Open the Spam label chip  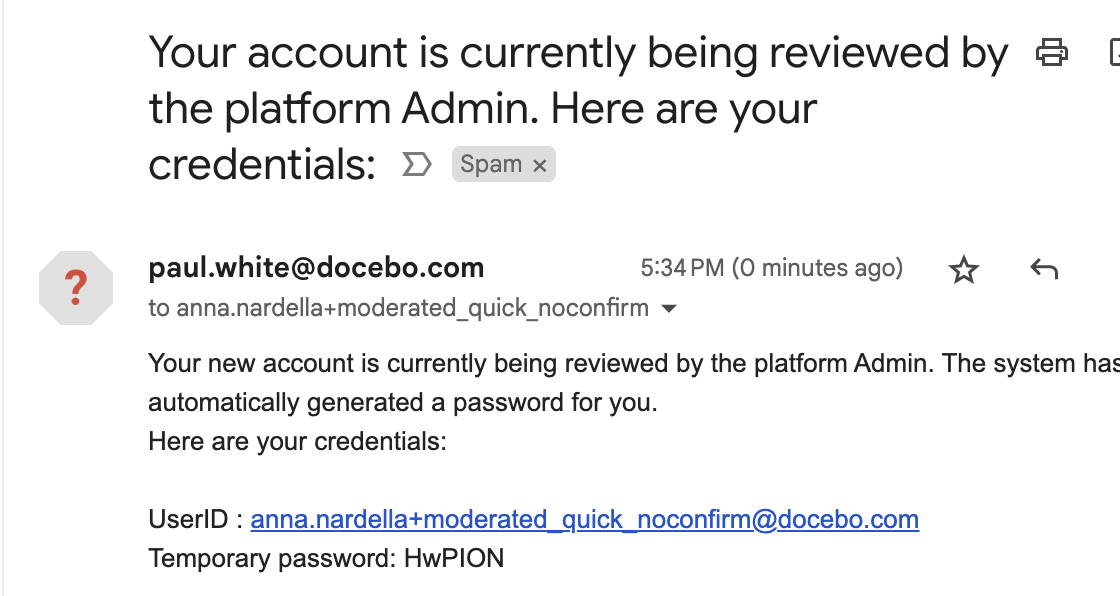(491, 164)
